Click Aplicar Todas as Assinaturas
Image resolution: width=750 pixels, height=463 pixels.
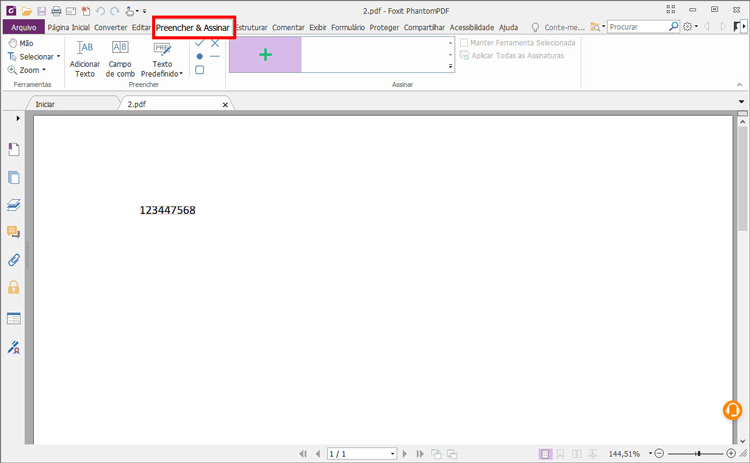click(x=511, y=55)
